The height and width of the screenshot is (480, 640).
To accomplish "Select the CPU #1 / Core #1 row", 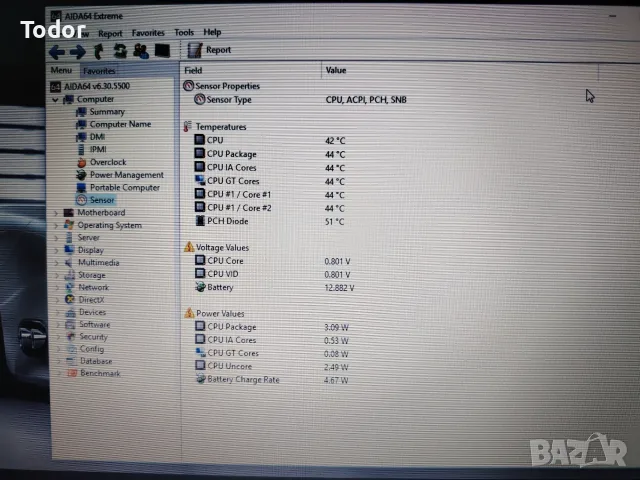I will pyautogui.click(x=269, y=194).
